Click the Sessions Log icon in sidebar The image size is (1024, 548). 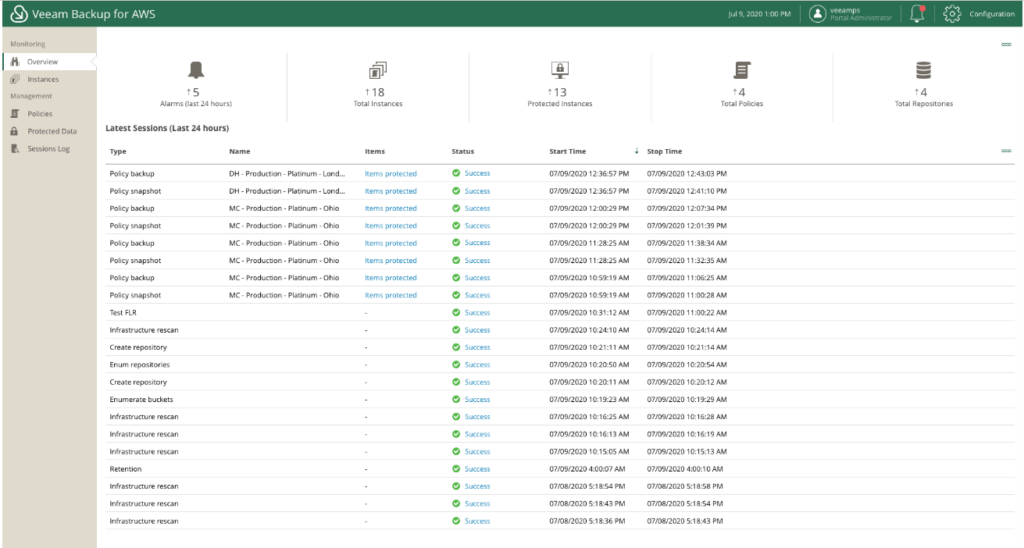click(x=15, y=149)
